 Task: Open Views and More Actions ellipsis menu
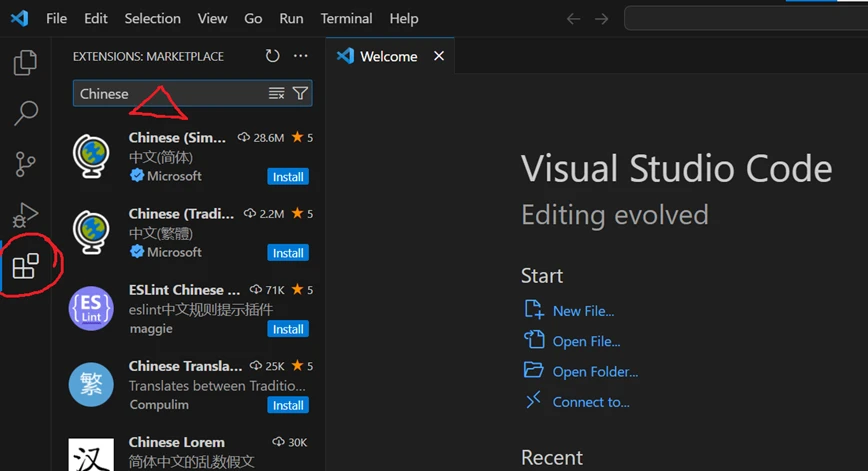pyautogui.click(x=301, y=57)
